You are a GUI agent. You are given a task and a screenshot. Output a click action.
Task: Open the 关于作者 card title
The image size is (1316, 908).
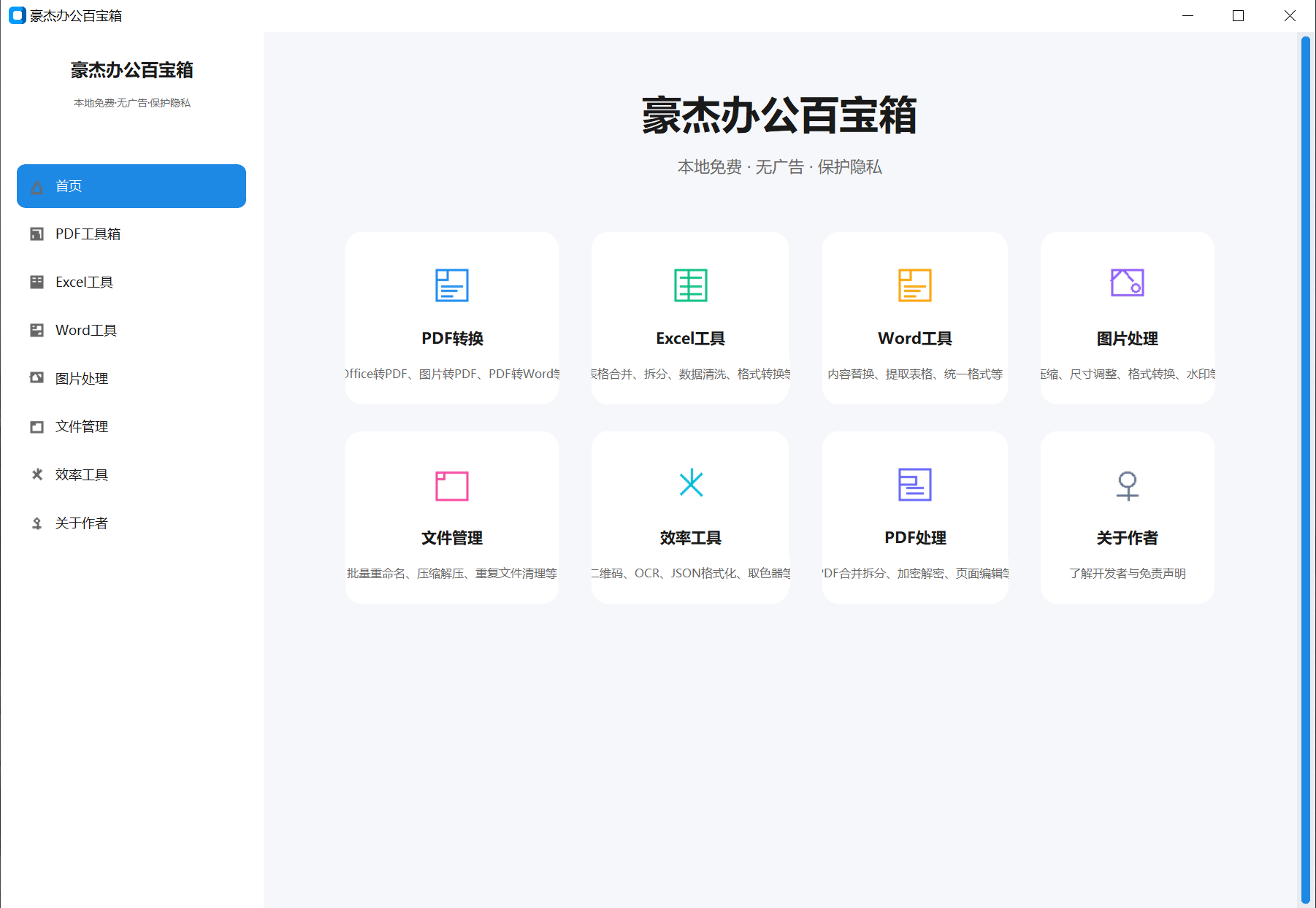(1128, 538)
